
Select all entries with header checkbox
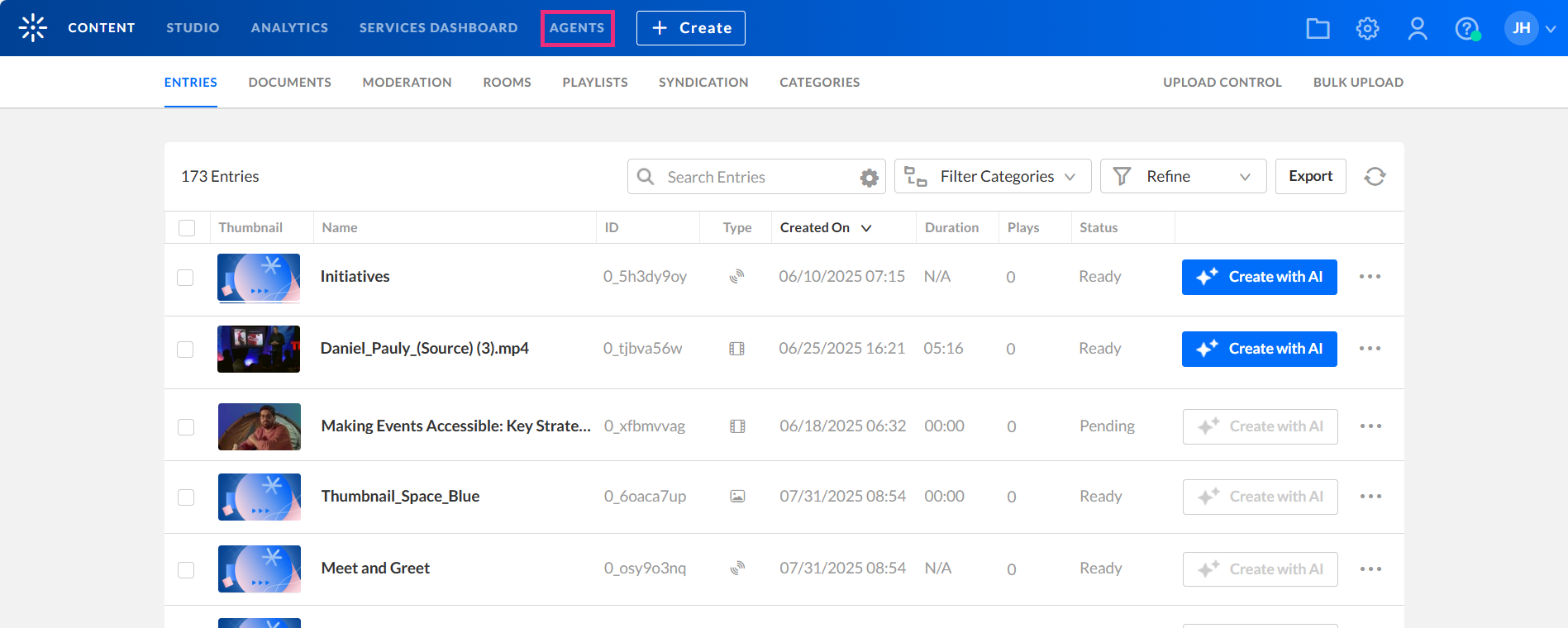click(187, 228)
